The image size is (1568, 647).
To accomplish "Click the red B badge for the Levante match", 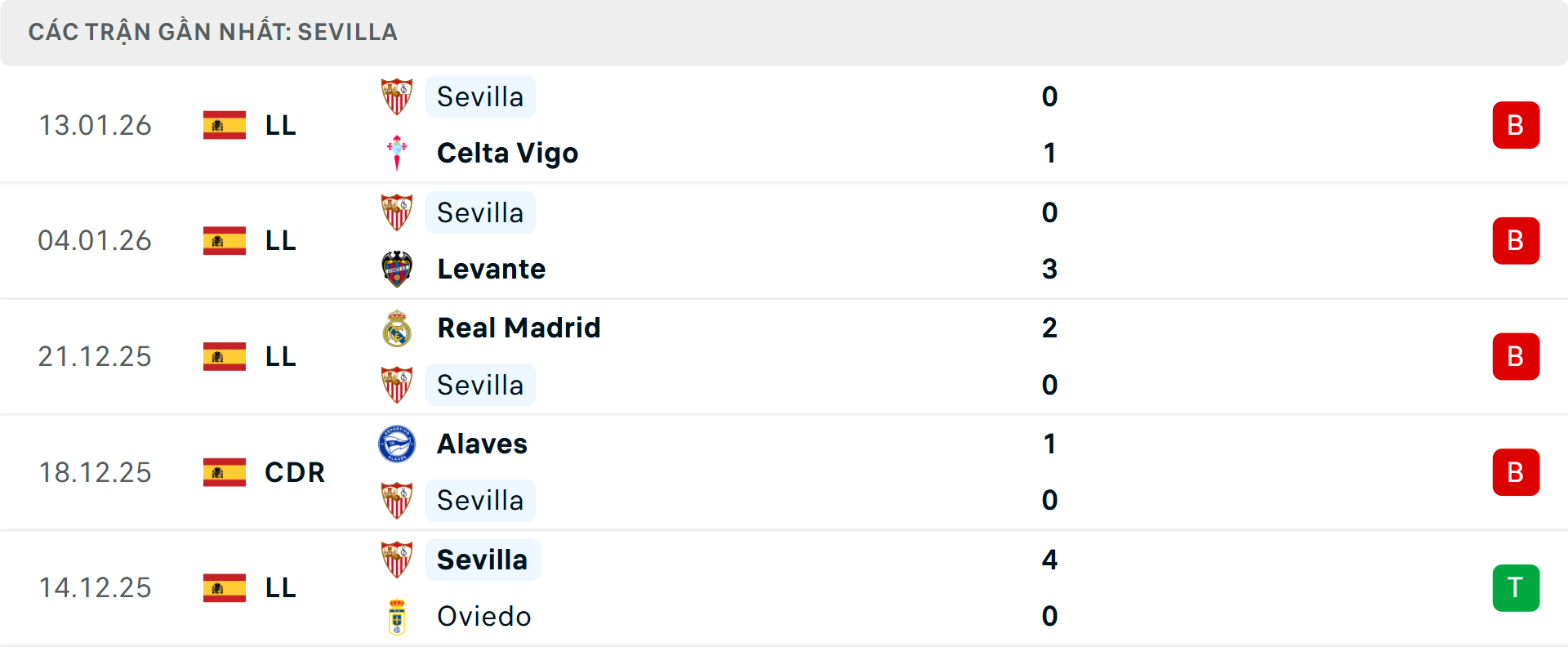I will coord(1516,240).
